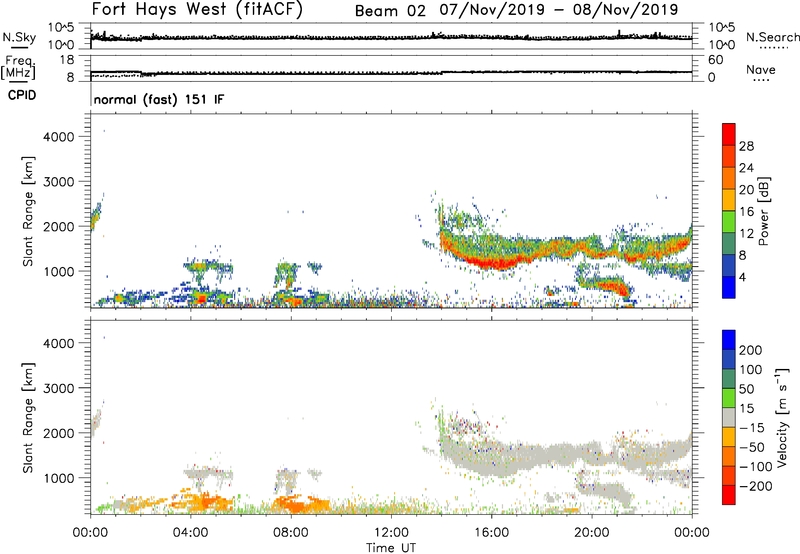This screenshot has height=554, width=800.
Task: Click the grey segment of the Velocity colorbar
Action: click(729, 417)
